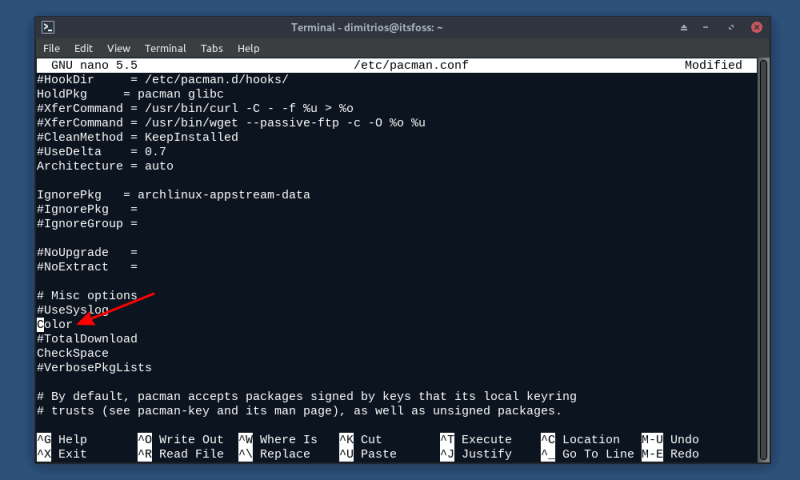The image size is (800, 480).
Task: Open the Terminal menu
Action: (165, 48)
